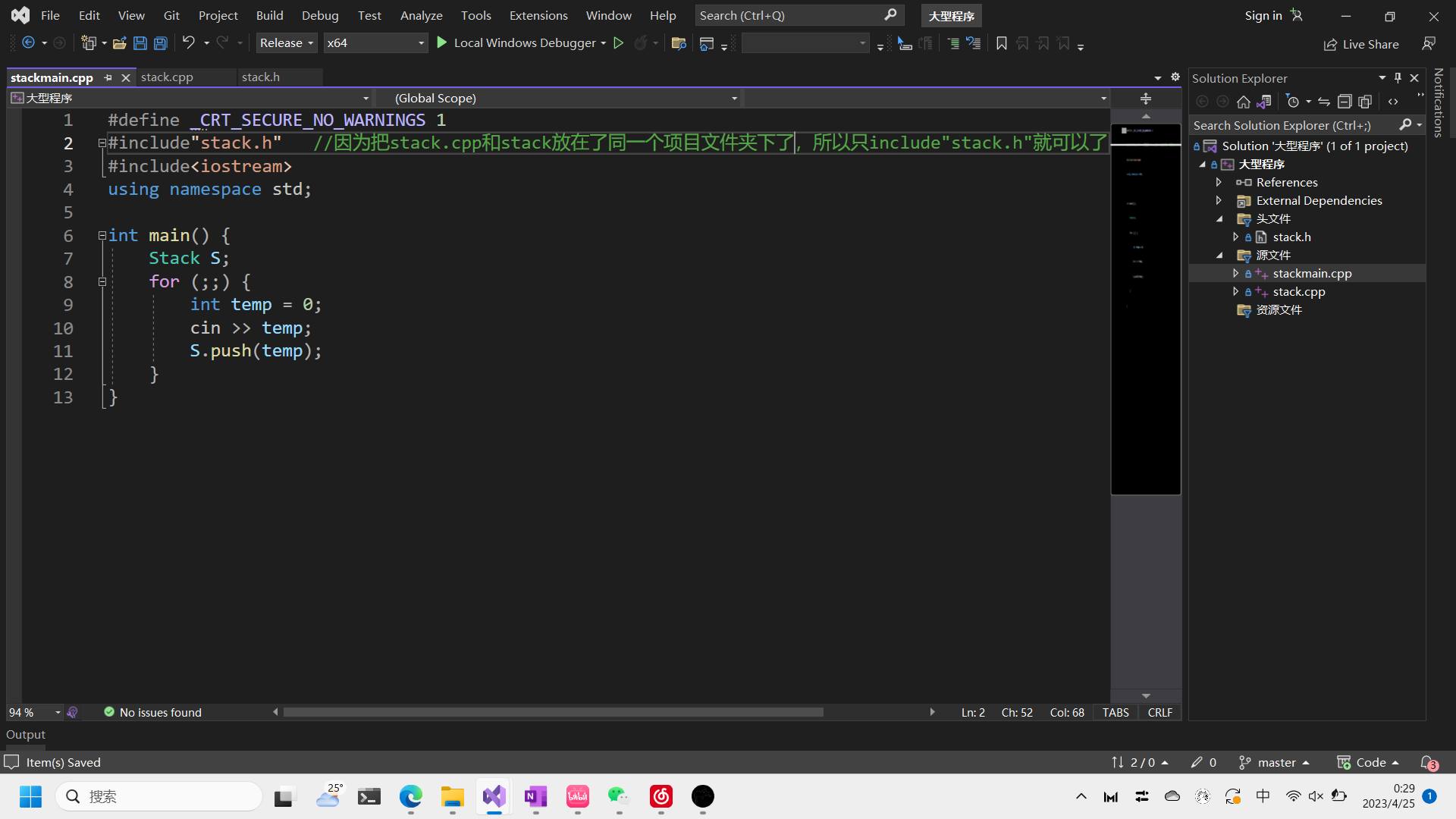Click the Solution Explorer Home icon
This screenshot has width=1456, height=819.
(1243, 102)
